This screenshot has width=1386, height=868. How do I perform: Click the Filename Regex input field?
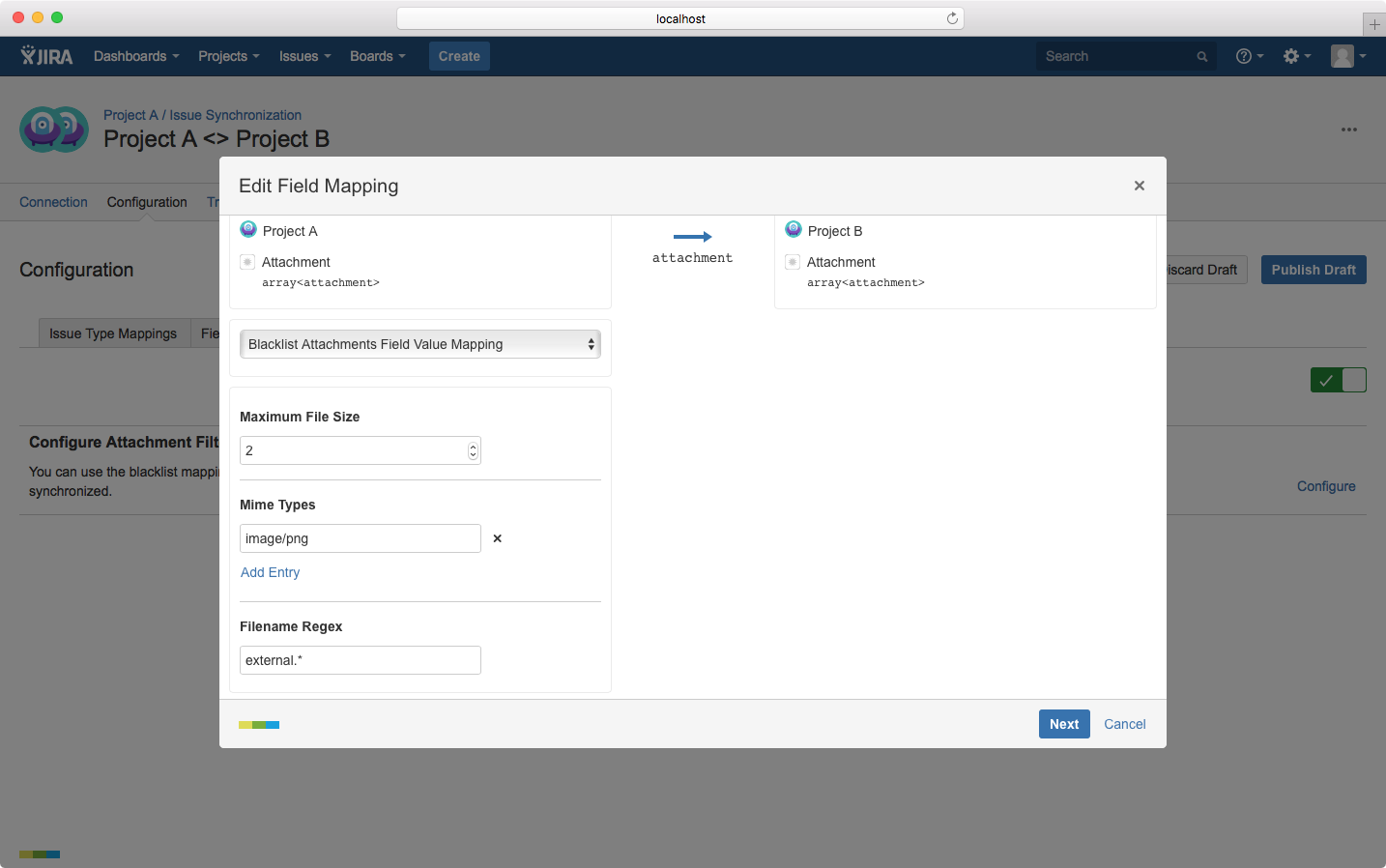pos(360,660)
